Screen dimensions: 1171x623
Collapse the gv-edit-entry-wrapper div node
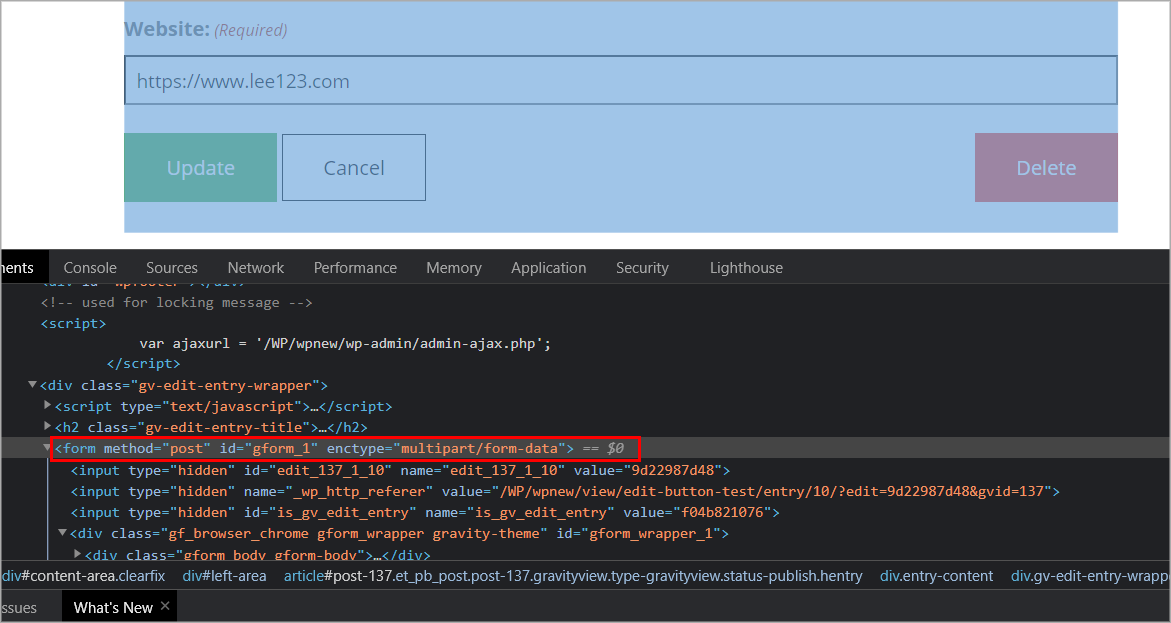32,385
